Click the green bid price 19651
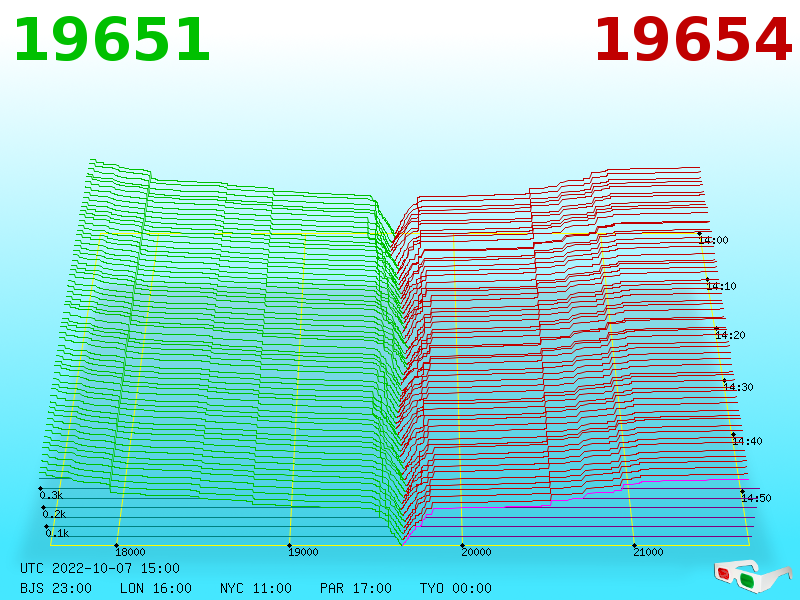The height and width of the screenshot is (600, 800). [112, 40]
